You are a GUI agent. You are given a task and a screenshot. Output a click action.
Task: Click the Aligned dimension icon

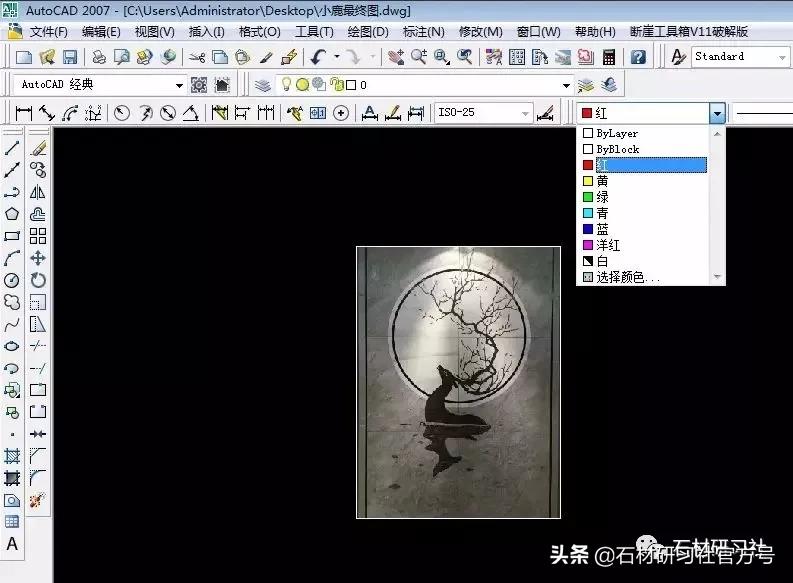(47, 113)
